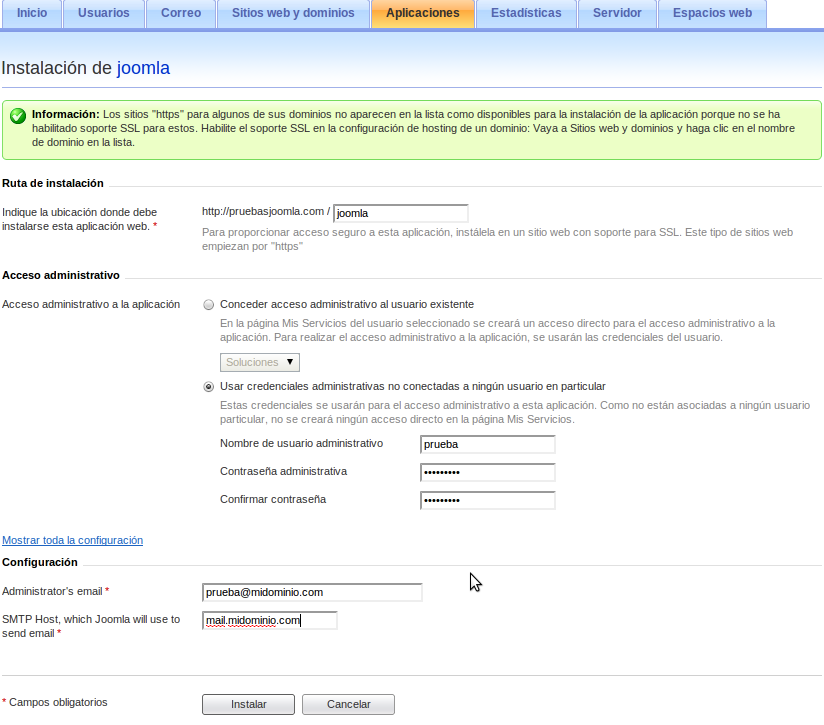824x725 pixels.
Task: Click the green checkmark information icon
Action: pos(18,116)
